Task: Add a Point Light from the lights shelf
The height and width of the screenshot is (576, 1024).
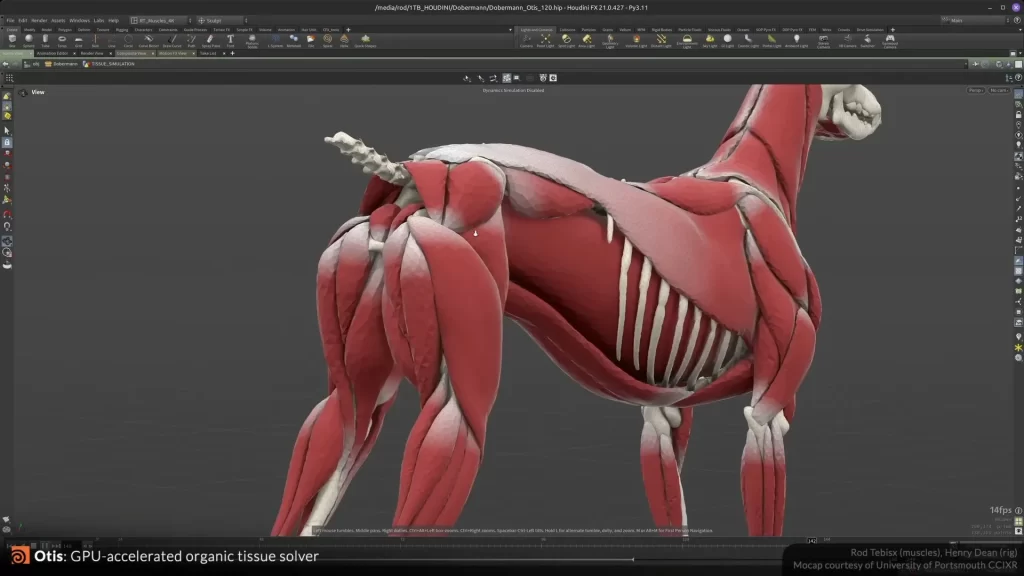Action: click(x=545, y=40)
